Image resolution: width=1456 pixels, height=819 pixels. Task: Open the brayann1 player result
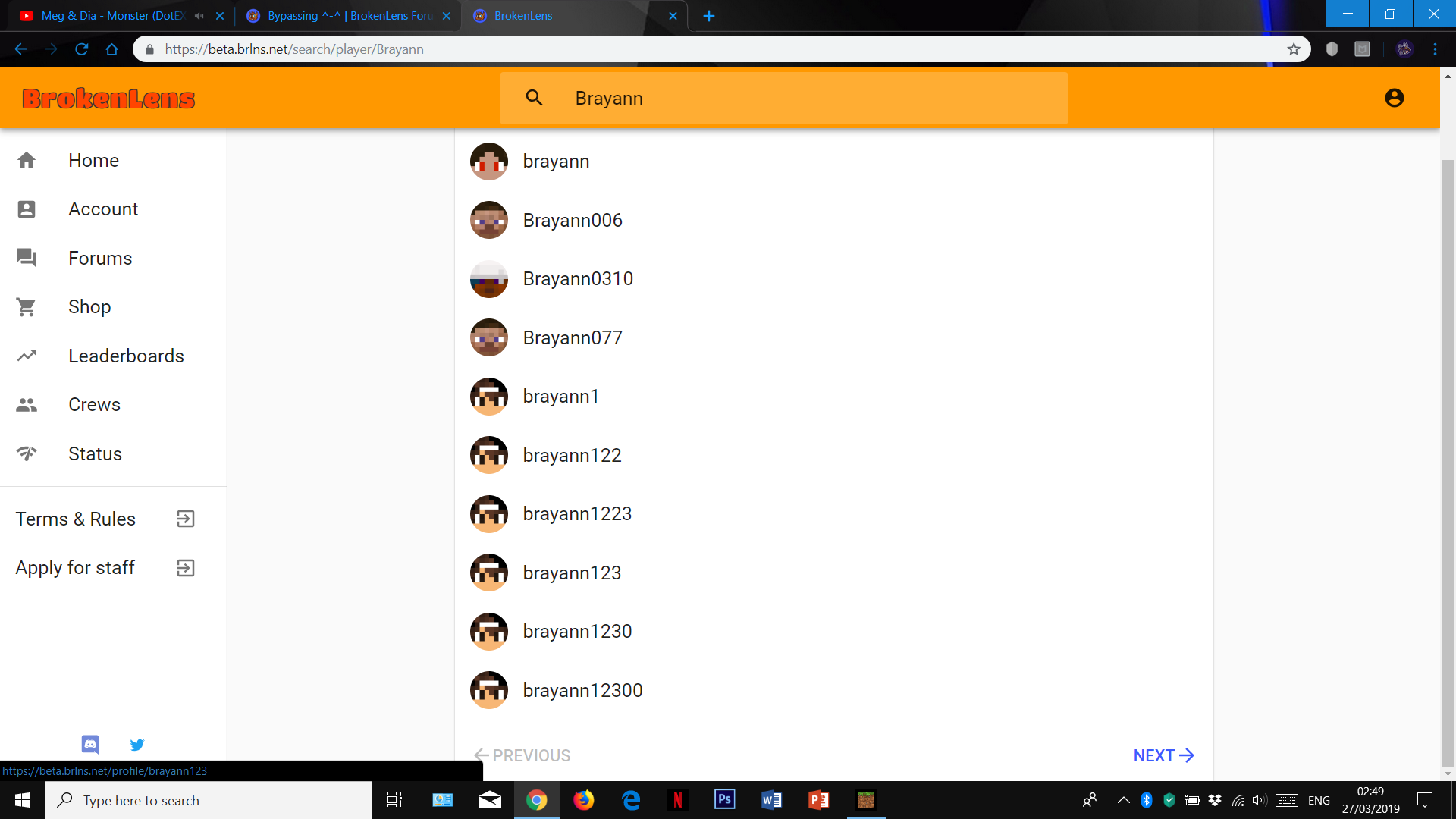click(834, 397)
